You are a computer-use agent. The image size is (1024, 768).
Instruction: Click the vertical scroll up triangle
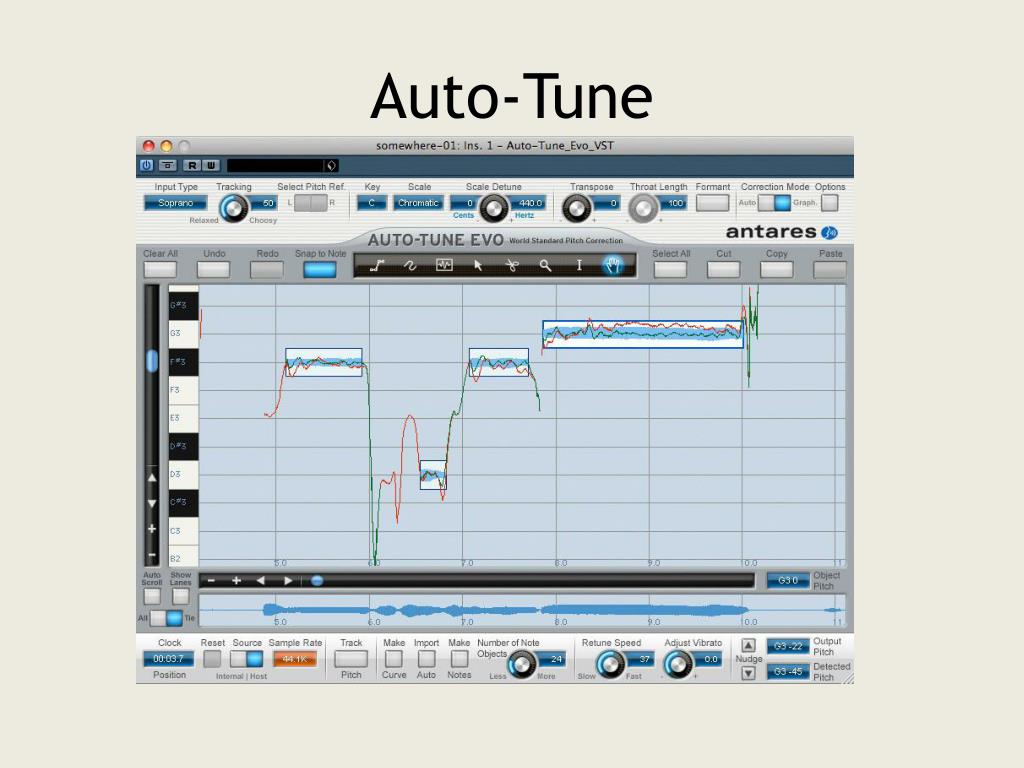pyautogui.click(x=152, y=478)
